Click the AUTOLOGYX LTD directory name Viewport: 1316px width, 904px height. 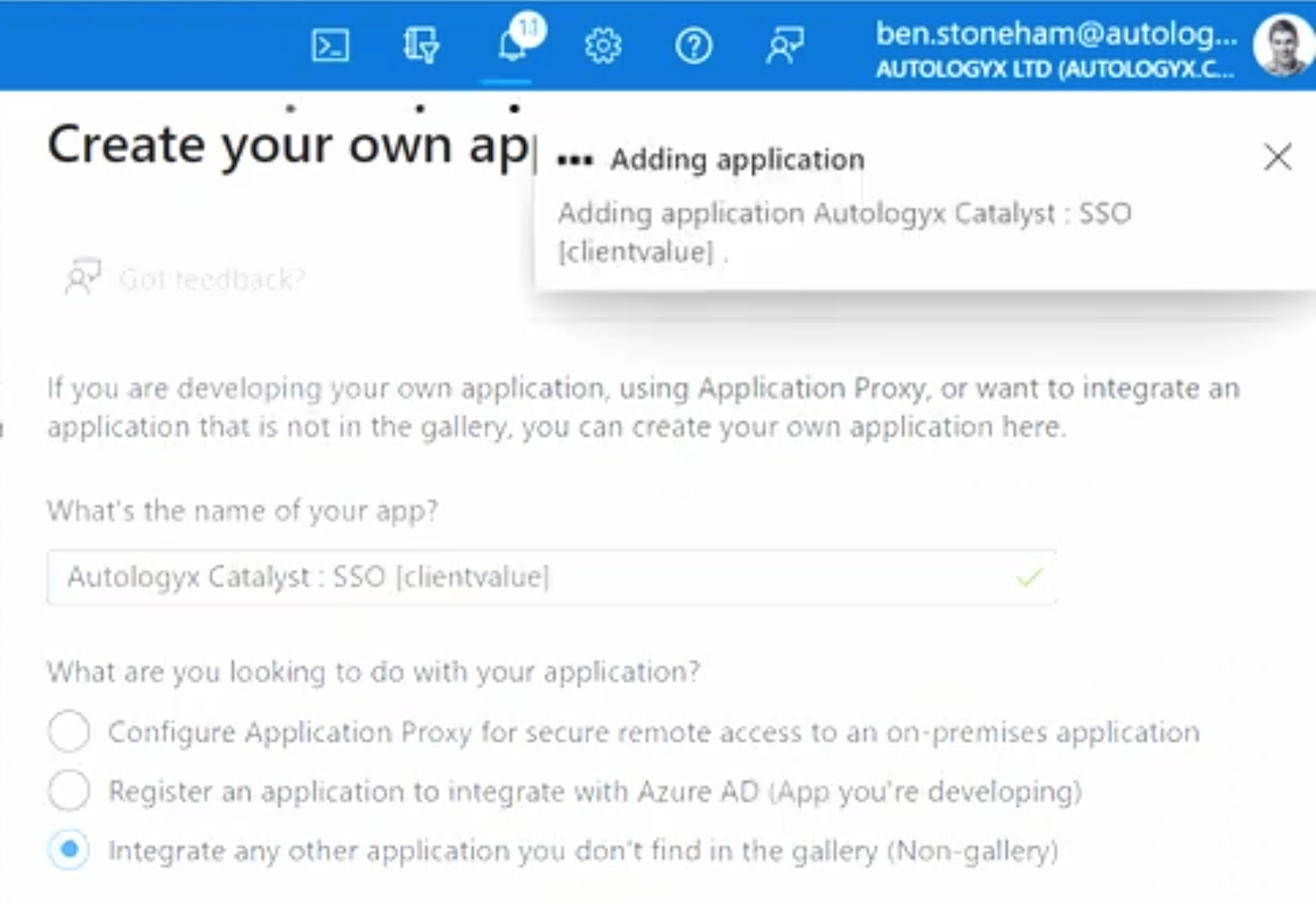(x=1054, y=69)
